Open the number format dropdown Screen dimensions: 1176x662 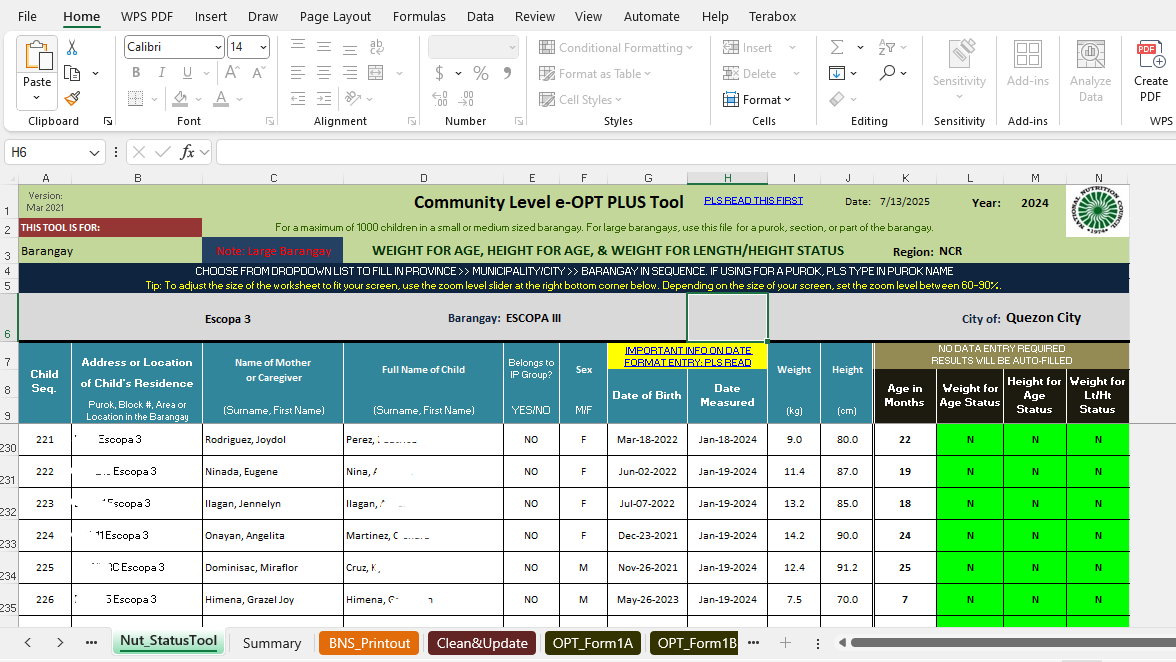[x=512, y=47]
